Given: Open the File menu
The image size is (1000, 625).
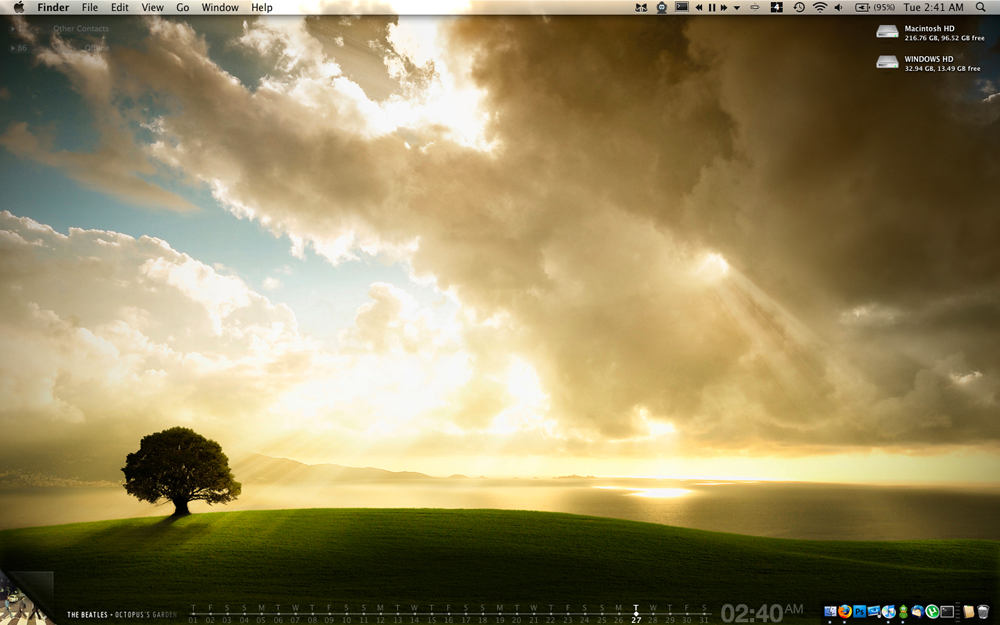Looking at the screenshot, I should [90, 8].
